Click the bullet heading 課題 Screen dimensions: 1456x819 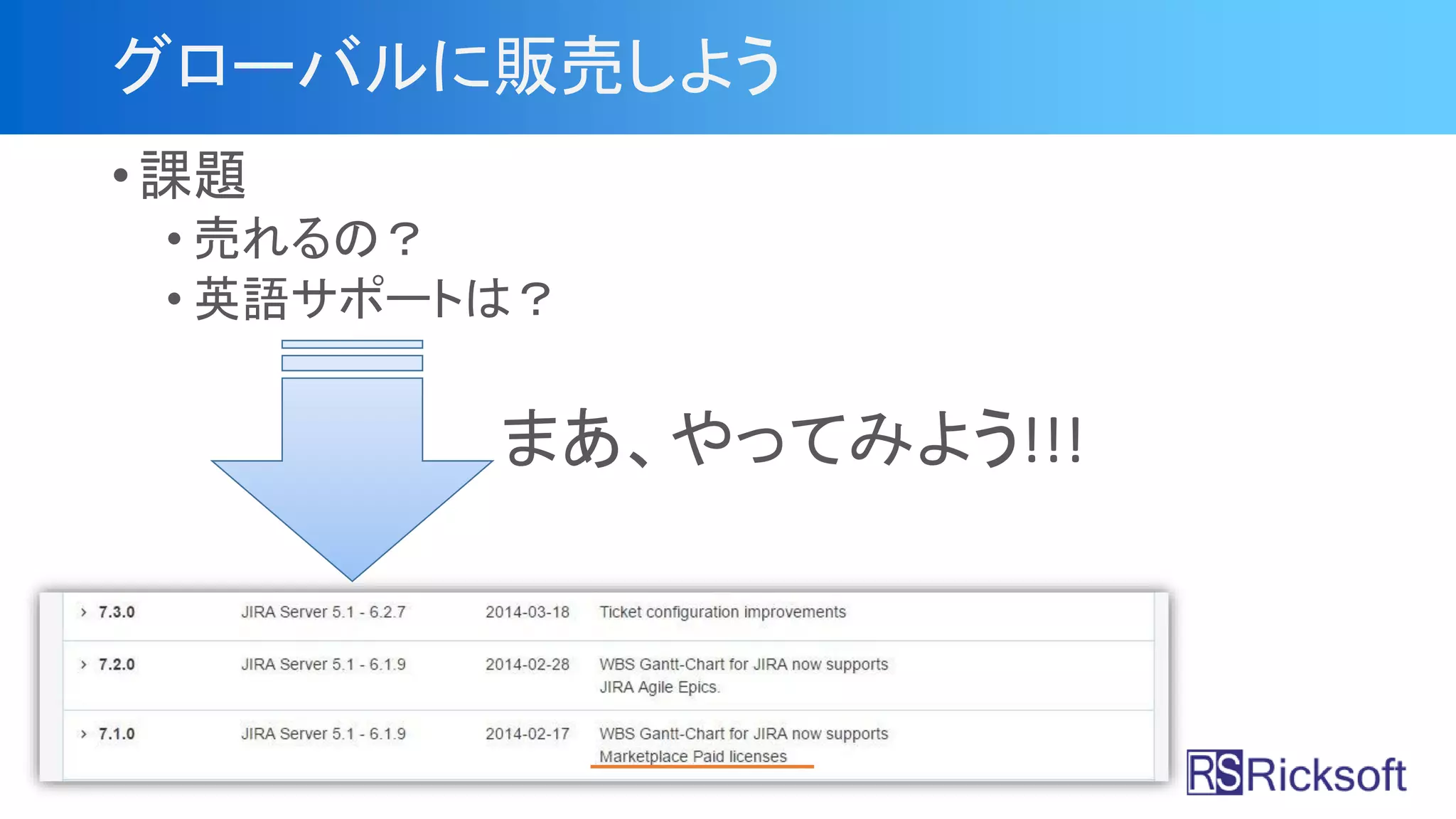point(193,175)
